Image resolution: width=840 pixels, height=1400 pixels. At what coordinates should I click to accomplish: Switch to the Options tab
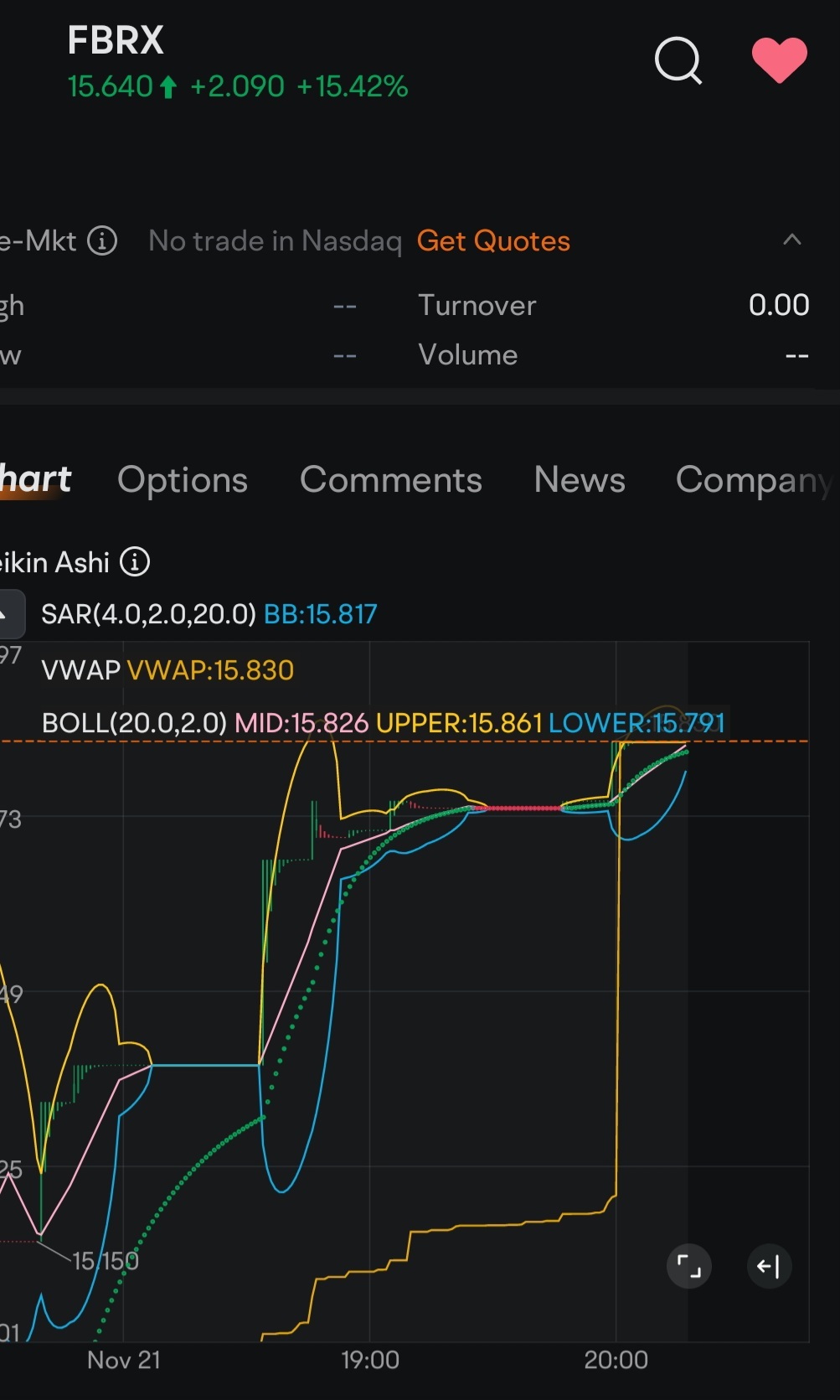click(183, 479)
